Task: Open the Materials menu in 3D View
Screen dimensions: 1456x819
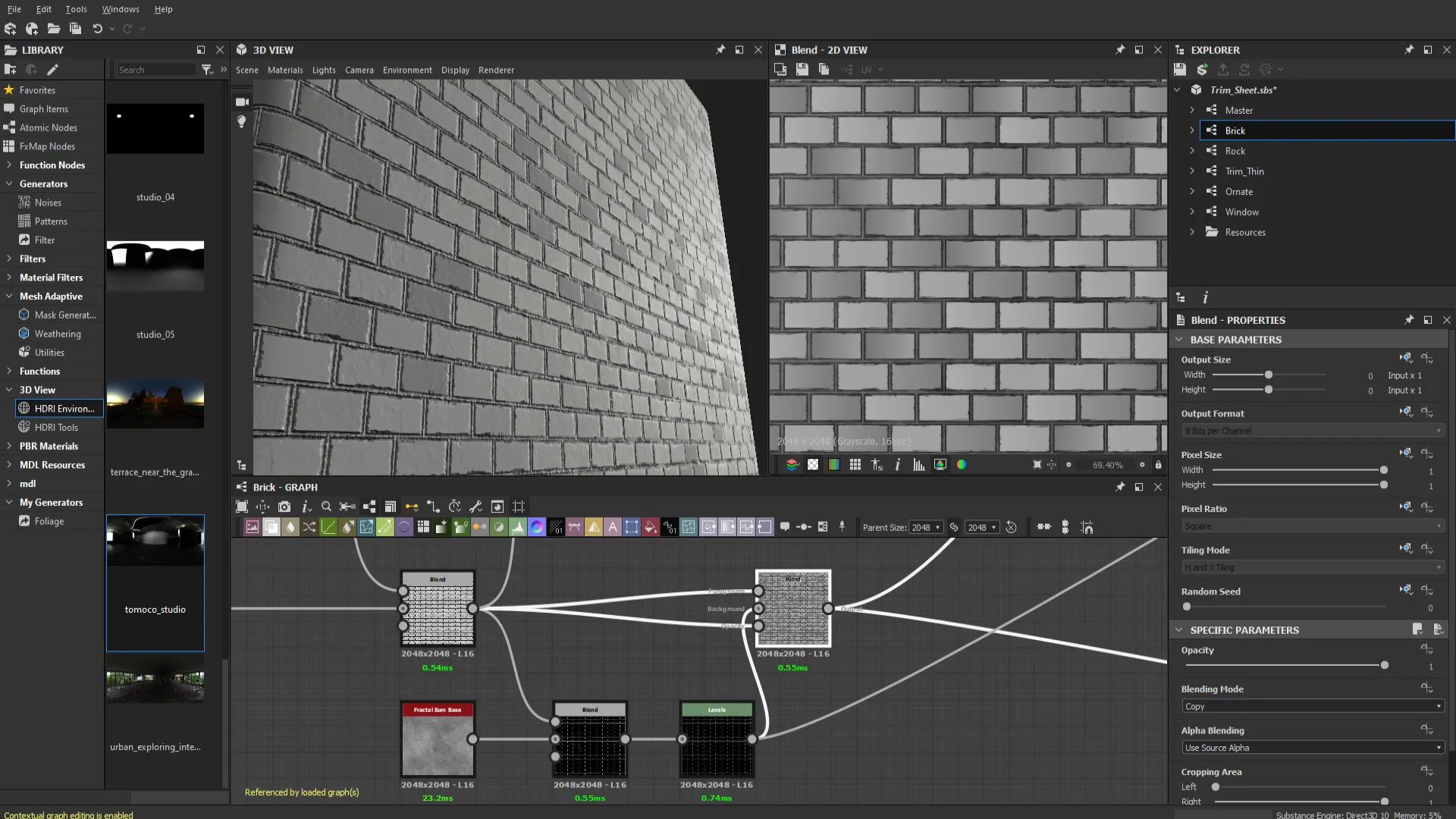Action: (285, 70)
